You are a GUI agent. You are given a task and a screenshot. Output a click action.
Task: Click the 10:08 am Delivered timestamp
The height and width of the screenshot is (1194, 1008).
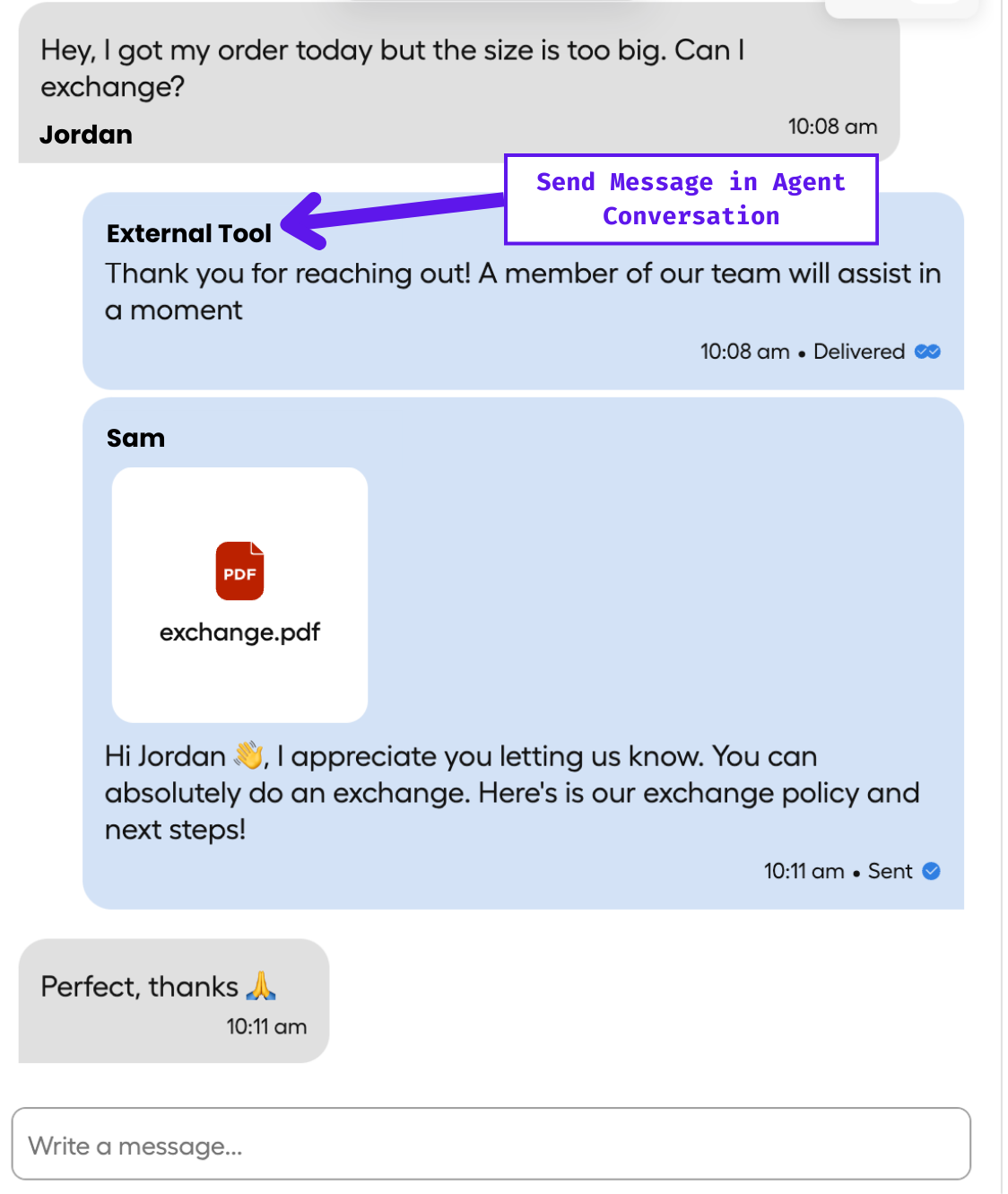coord(802,352)
